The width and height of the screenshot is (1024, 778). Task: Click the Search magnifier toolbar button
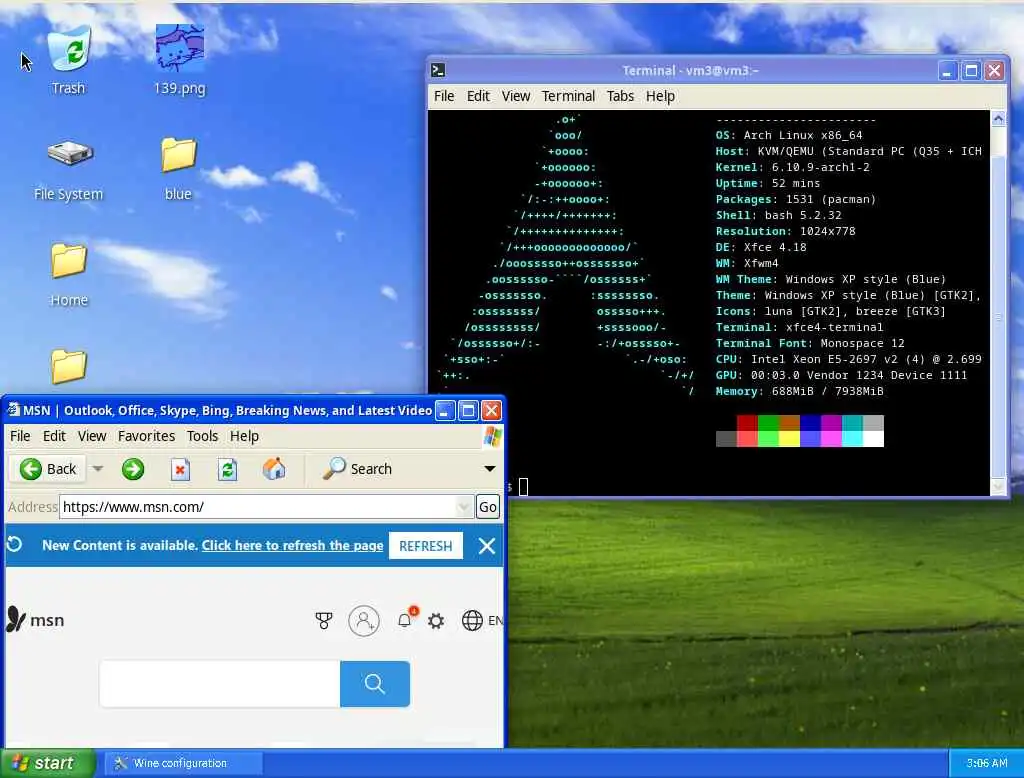[x=357, y=468]
